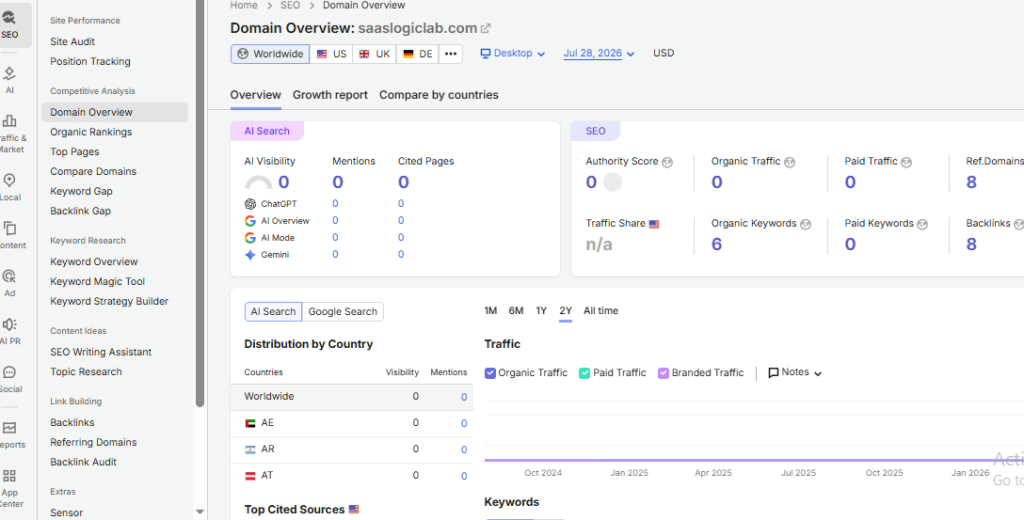Switch to Compare by countries tab
The height and width of the screenshot is (520, 1024).
click(439, 95)
